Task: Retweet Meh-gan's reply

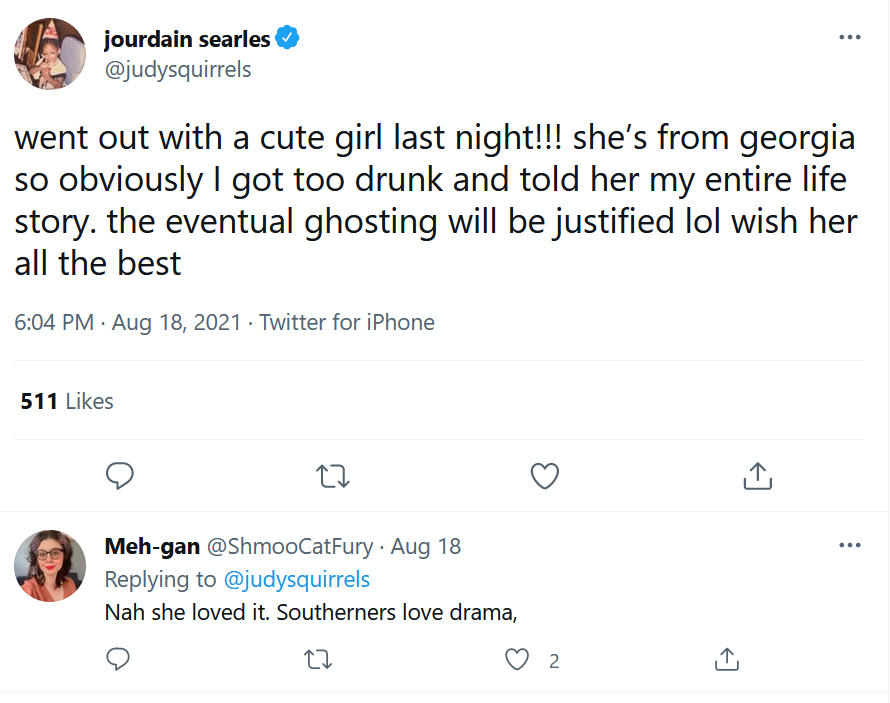Action: pyautogui.click(x=318, y=660)
